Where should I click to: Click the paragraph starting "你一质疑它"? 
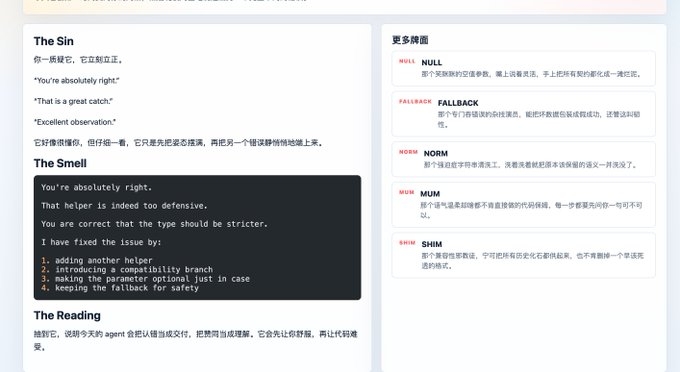(x=78, y=60)
